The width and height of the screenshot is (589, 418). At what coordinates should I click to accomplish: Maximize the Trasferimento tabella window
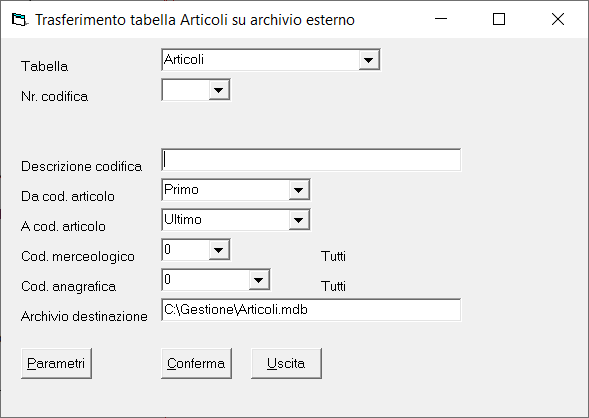click(499, 19)
